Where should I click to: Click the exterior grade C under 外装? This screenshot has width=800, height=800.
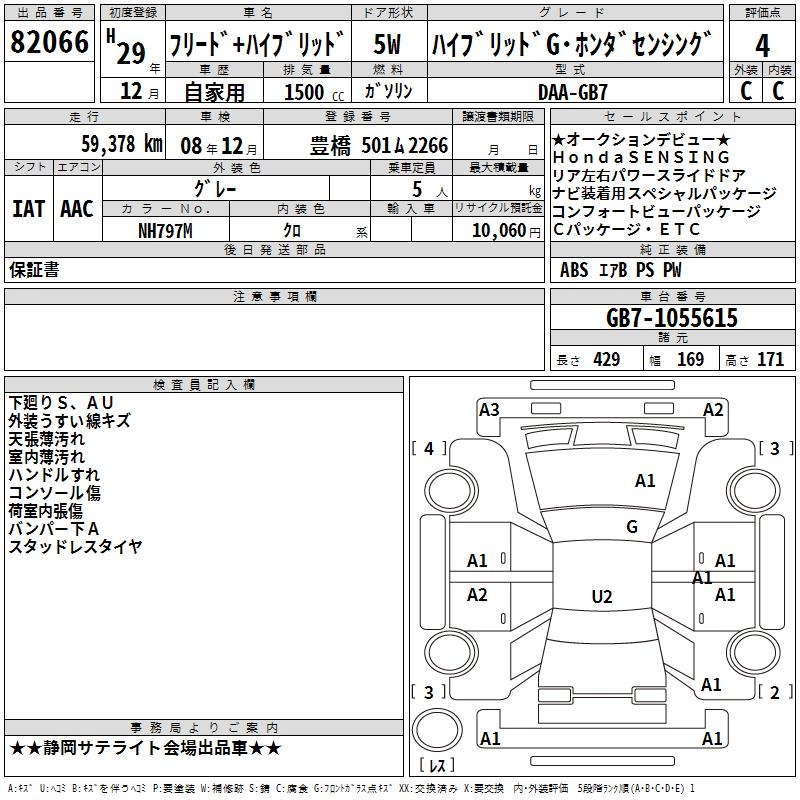[746, 90]
